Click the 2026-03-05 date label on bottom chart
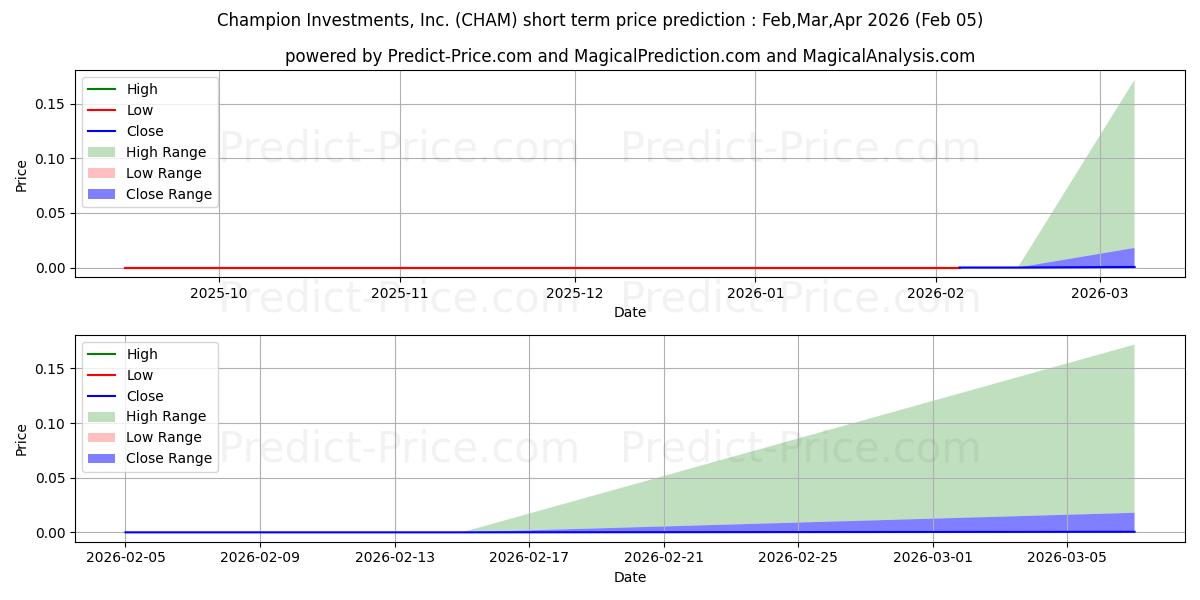The height and width of the screenshot is (600, 1200). [1067, 558]
